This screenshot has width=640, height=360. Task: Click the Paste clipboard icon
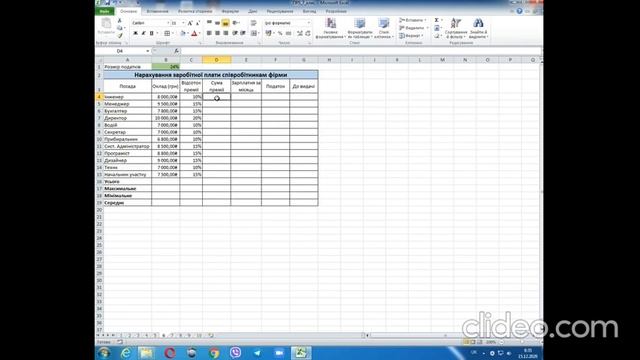pos(106,23)
